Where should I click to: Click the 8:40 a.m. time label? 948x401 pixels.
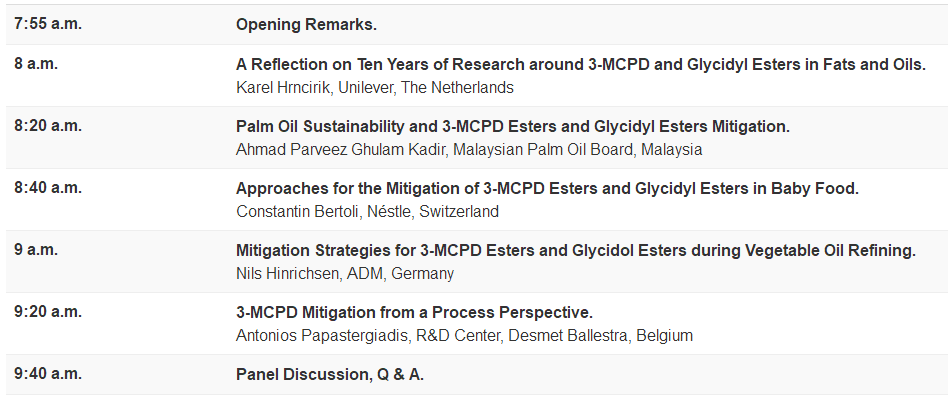coord(48,188)
